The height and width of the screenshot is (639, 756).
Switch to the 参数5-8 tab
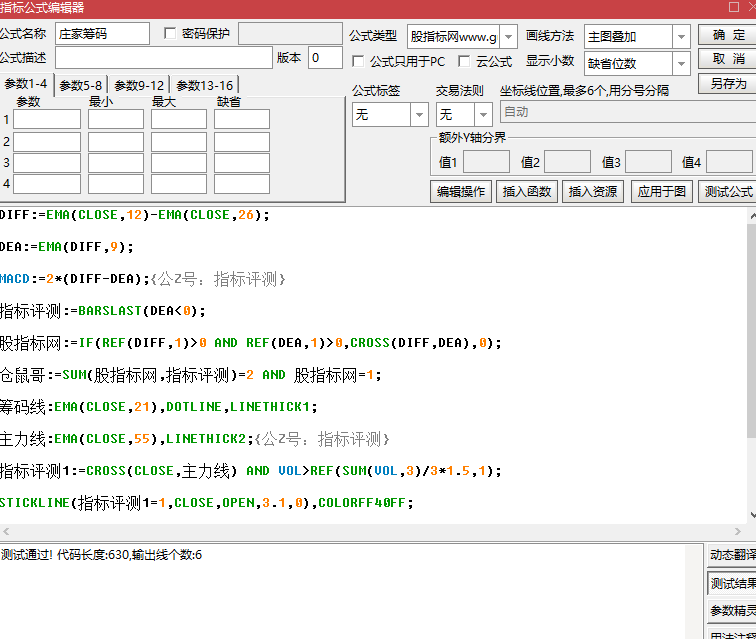pos(81,85)
